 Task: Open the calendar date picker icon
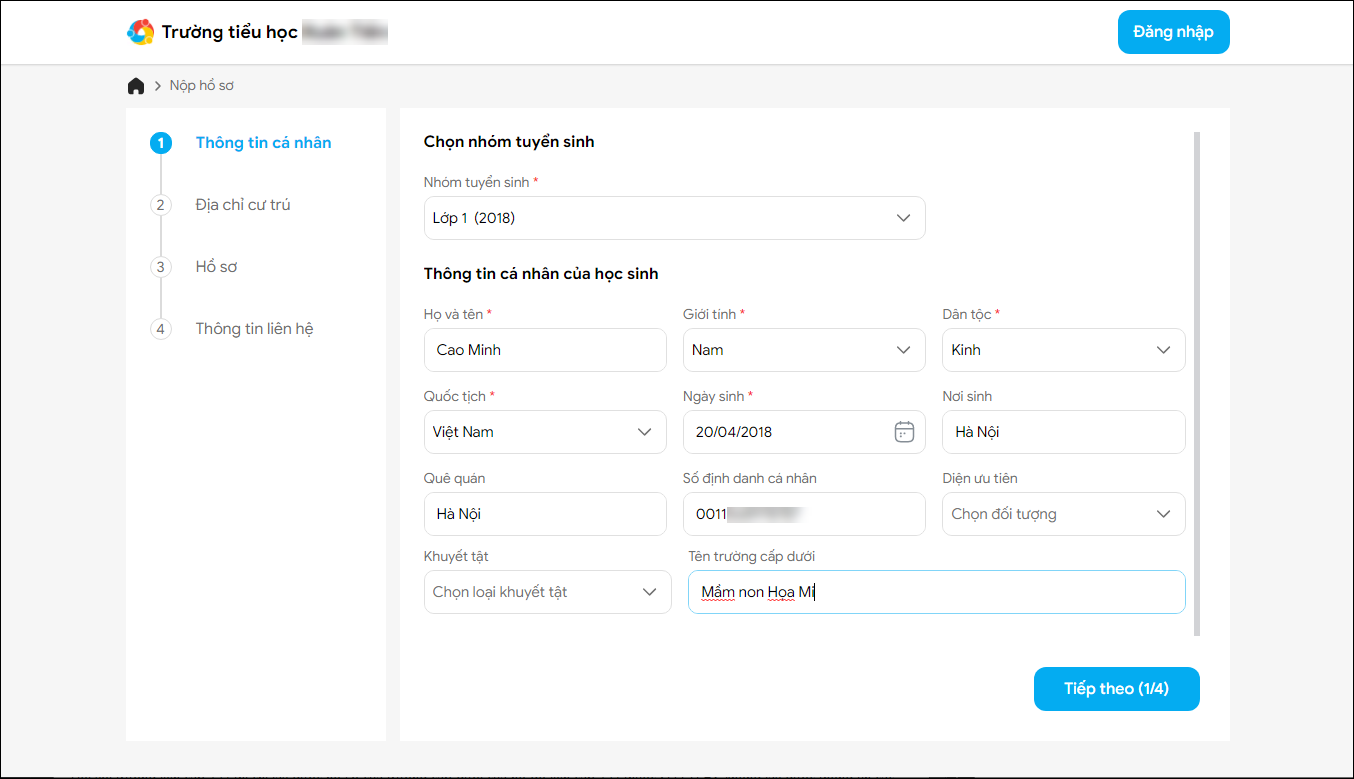[x=904, y=432]
